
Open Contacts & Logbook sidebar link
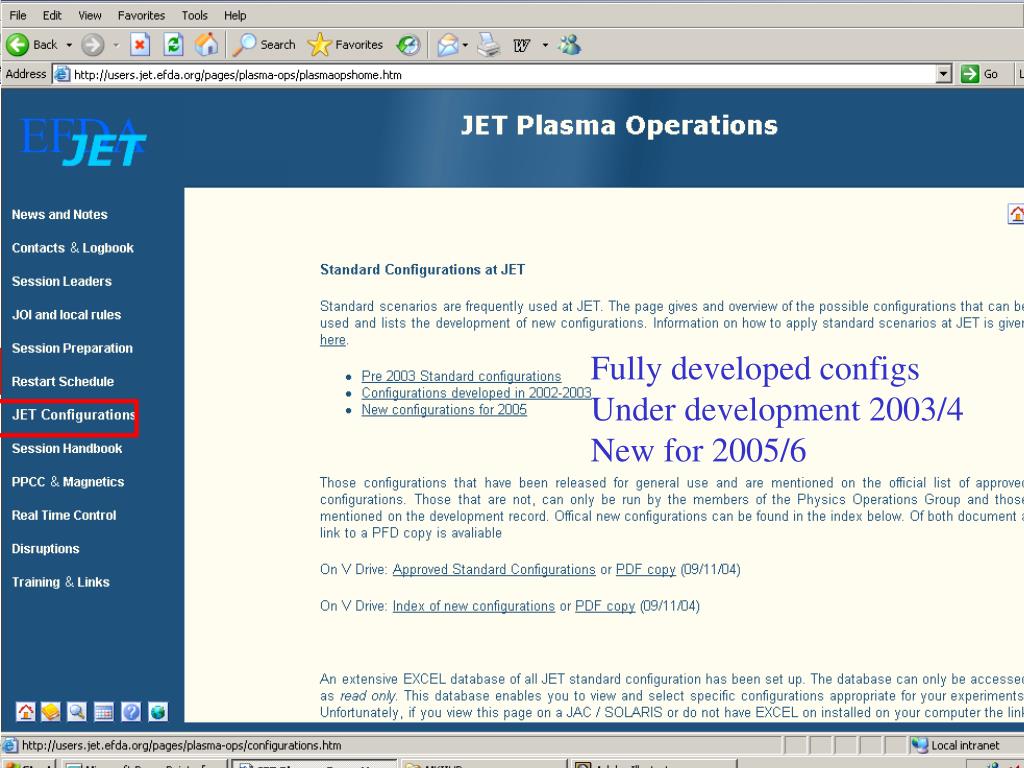tap(72, 248)
